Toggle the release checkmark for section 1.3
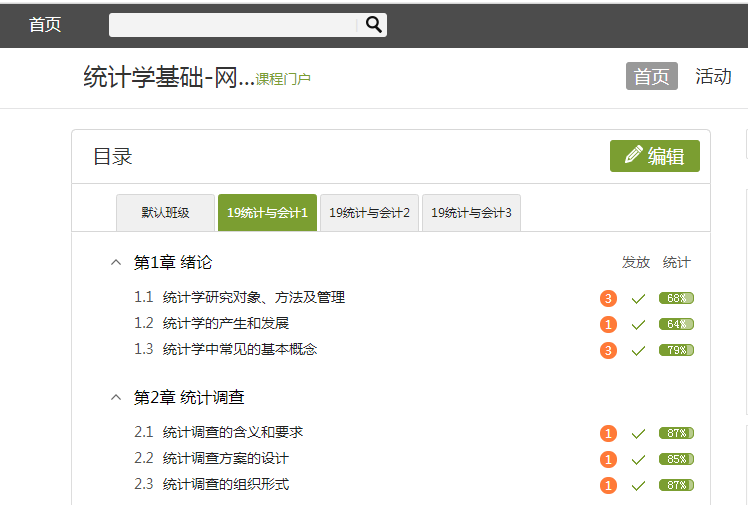Image resolution: width=748 pixels, height=505 pixels. (638, 350)
